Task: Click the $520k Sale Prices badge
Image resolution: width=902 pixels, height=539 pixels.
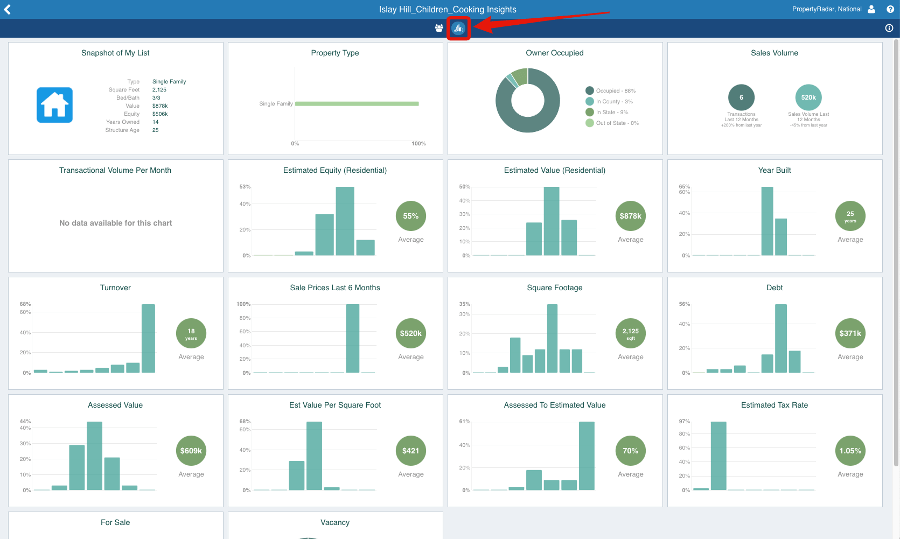Action: coord(411,334)
